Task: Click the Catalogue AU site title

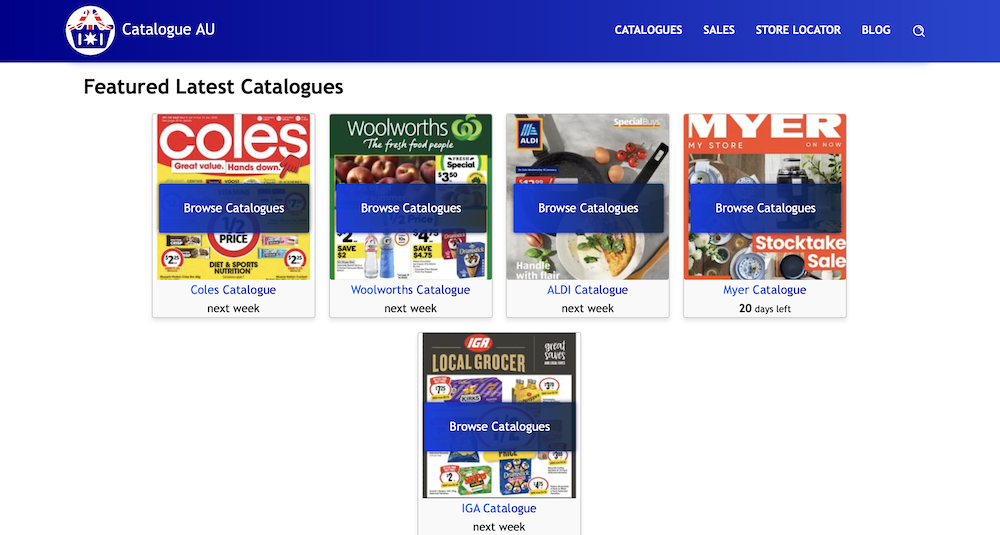Action: pyautogui.click(x=168, y=29)
